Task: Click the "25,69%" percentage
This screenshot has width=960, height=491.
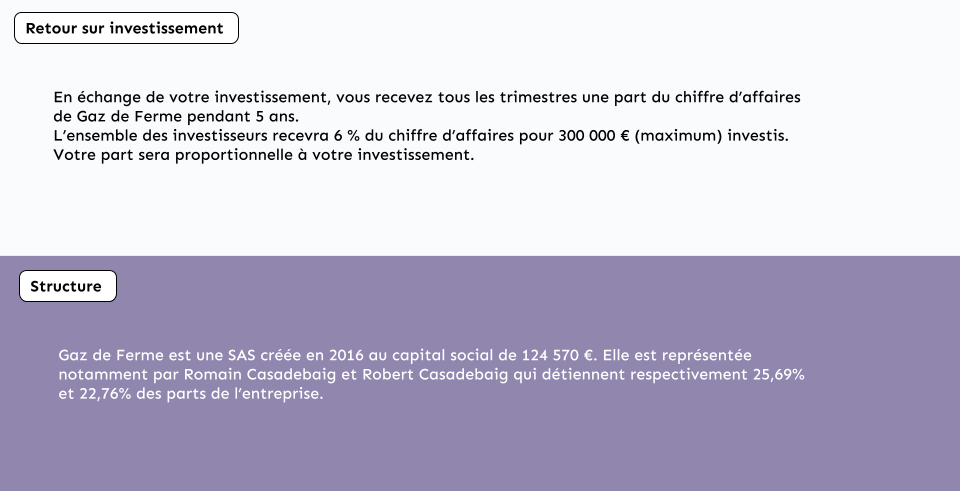Action: click(779, 374)
